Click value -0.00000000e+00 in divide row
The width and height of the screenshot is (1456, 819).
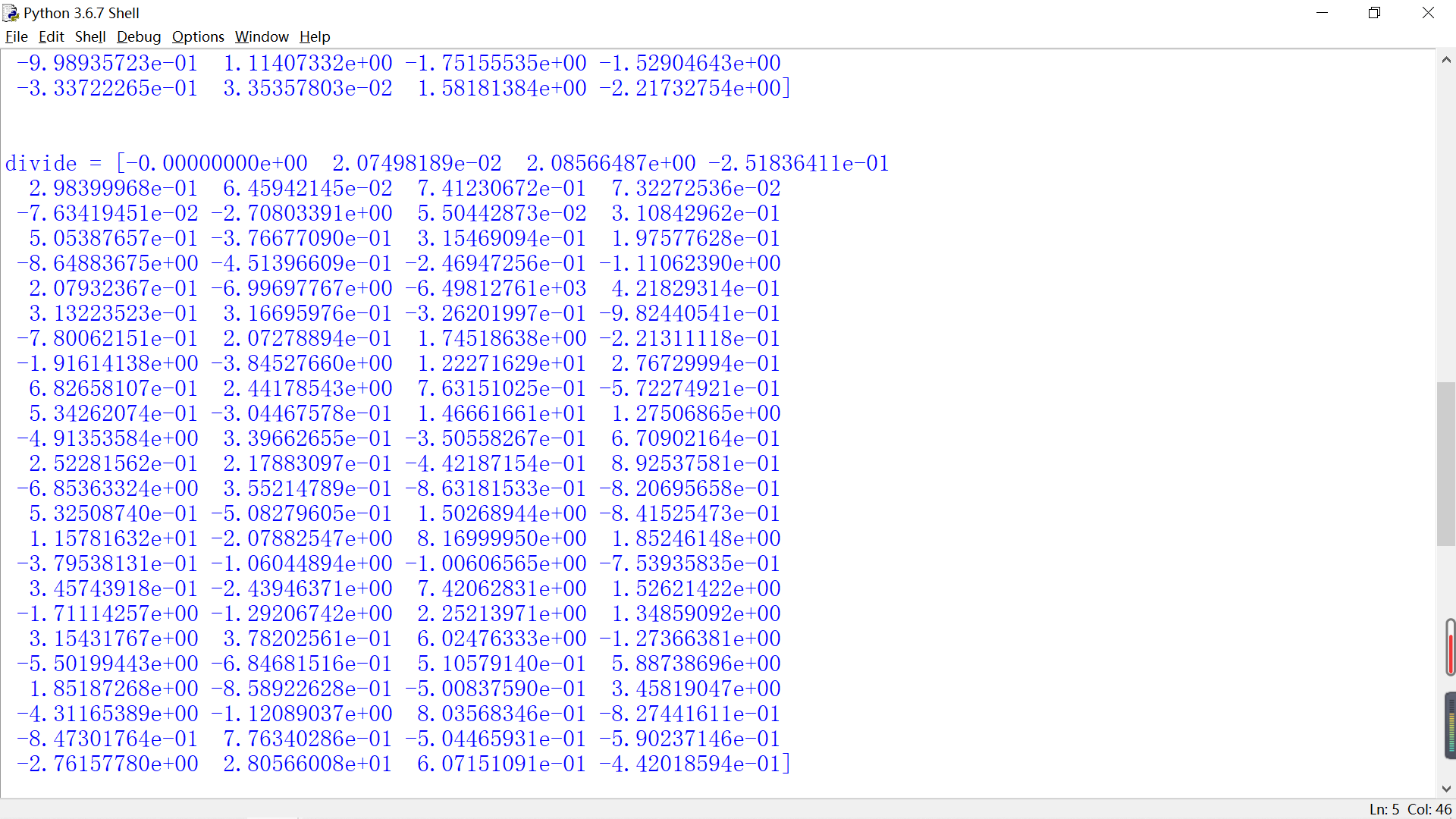pos(217,163)
